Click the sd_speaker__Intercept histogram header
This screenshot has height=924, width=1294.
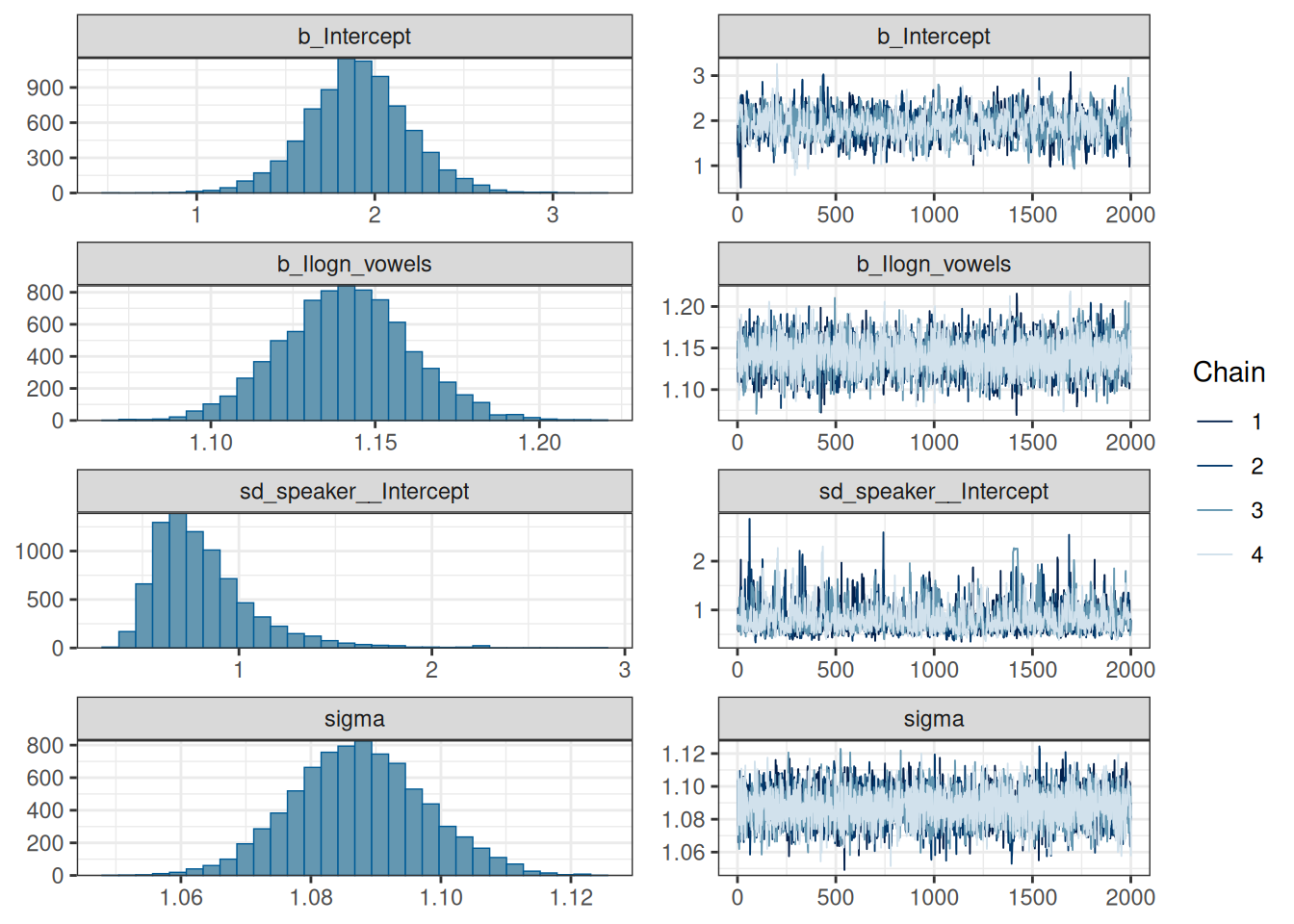coord(354,491)
